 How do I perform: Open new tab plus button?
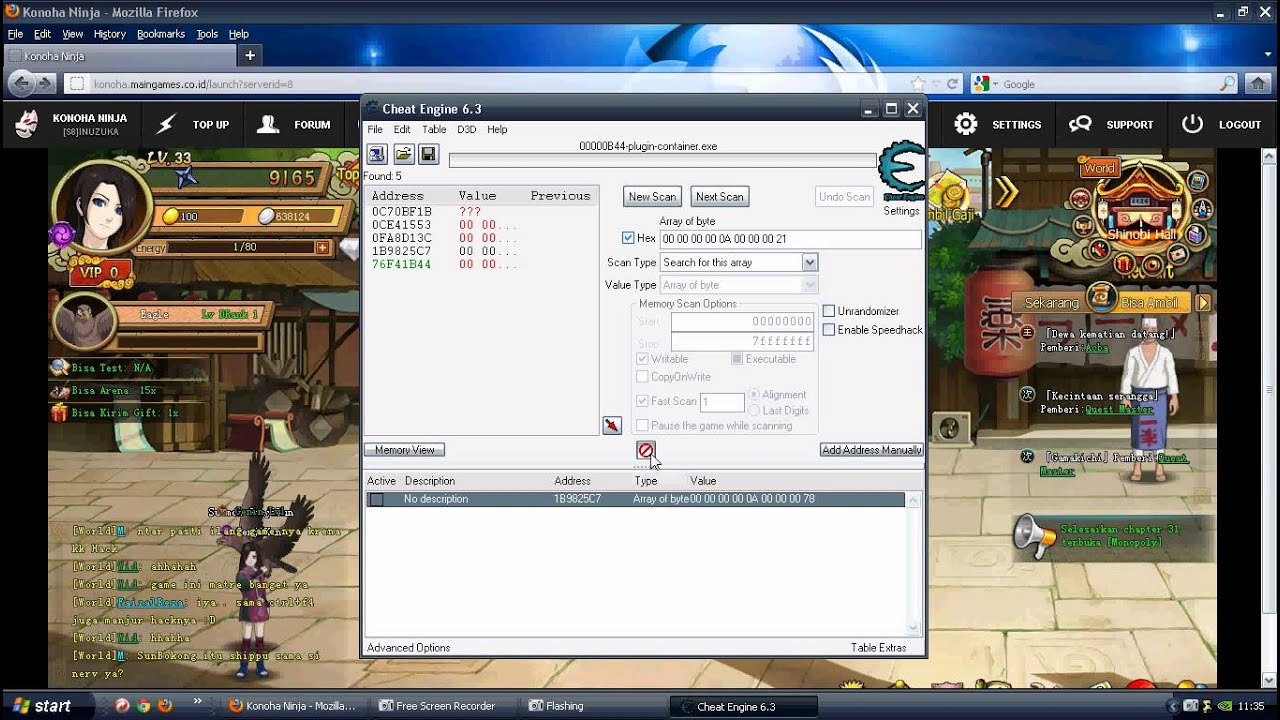click(x=250, y=55)
